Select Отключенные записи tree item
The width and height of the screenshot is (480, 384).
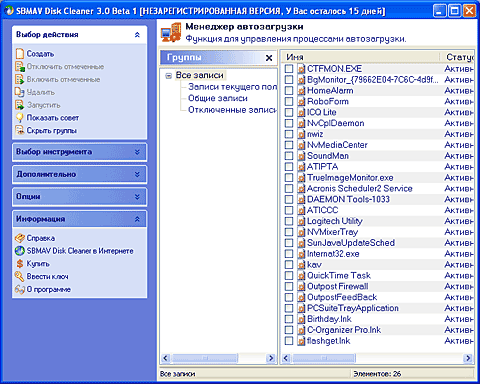232,110
